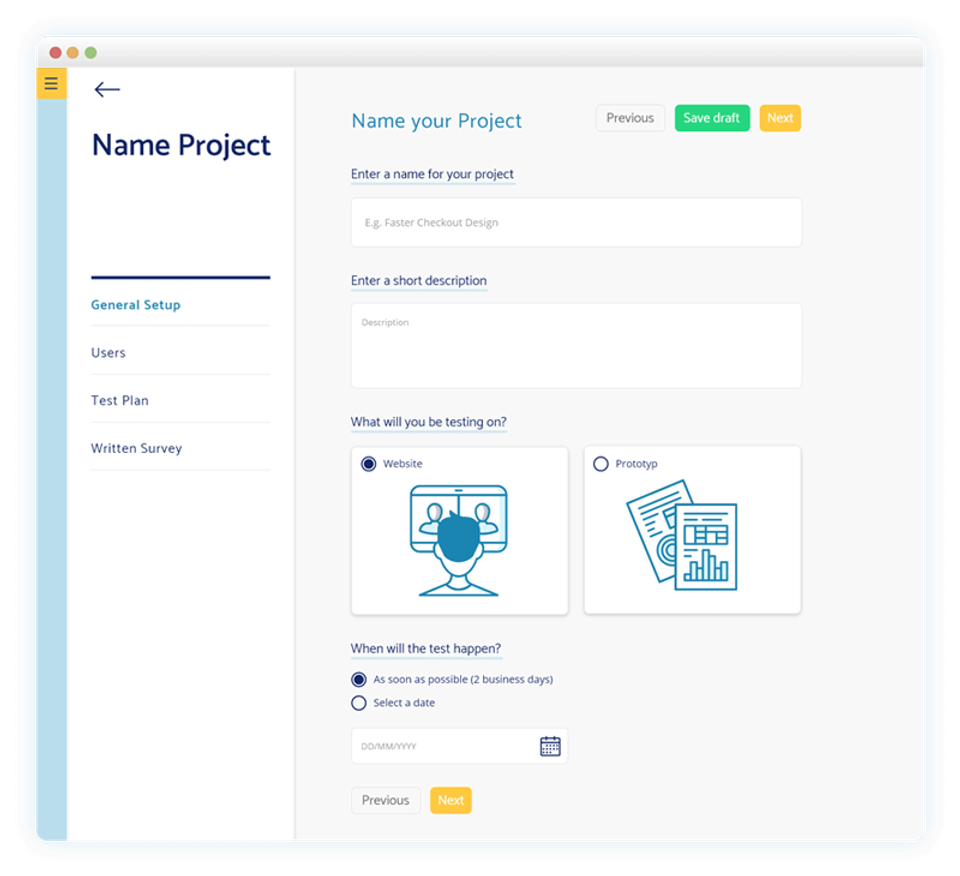The height and width of the screenshot is (876, 960).
Task: Select the Website radio button
Action: [x=362, y=463]
